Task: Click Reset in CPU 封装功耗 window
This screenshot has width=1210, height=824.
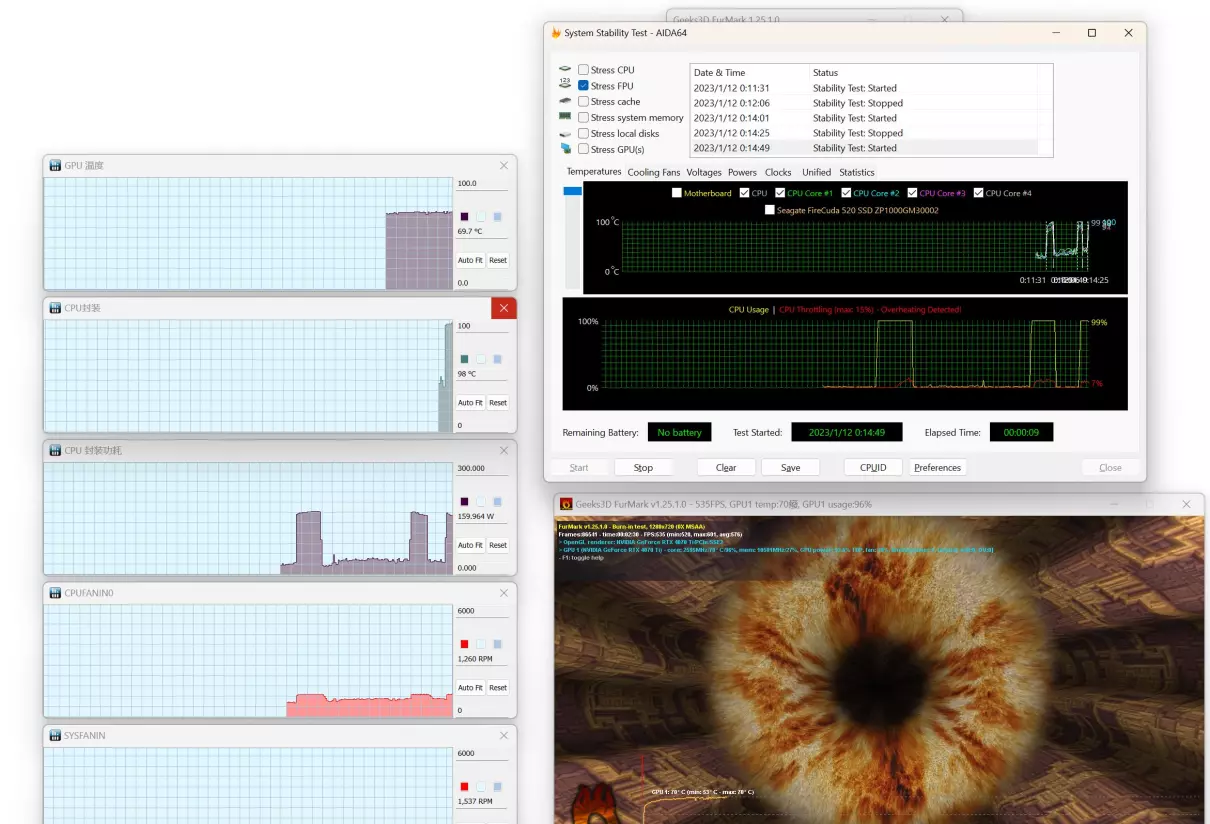Action: tap(498, 545)
